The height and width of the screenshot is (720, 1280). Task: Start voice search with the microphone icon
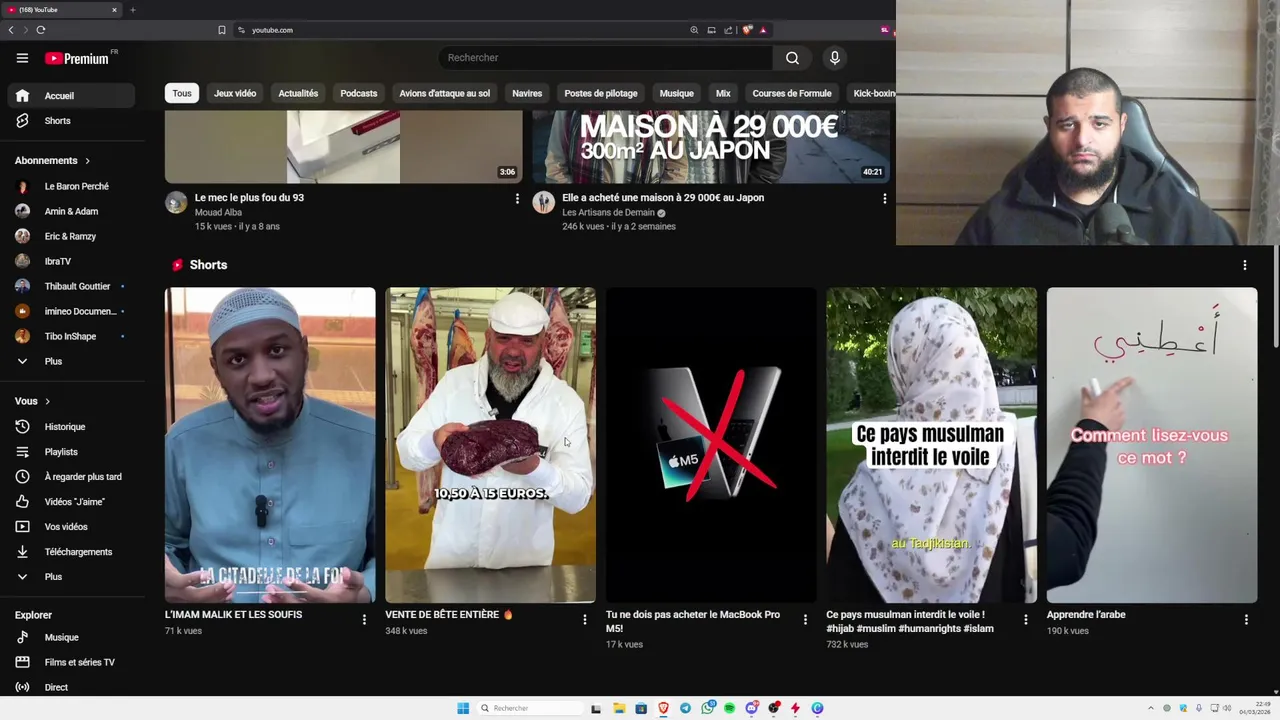834,58
